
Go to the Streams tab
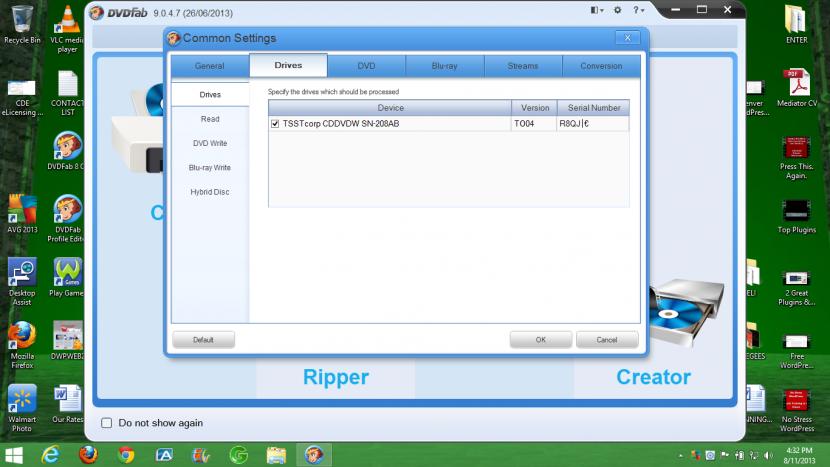pos(523,66)
